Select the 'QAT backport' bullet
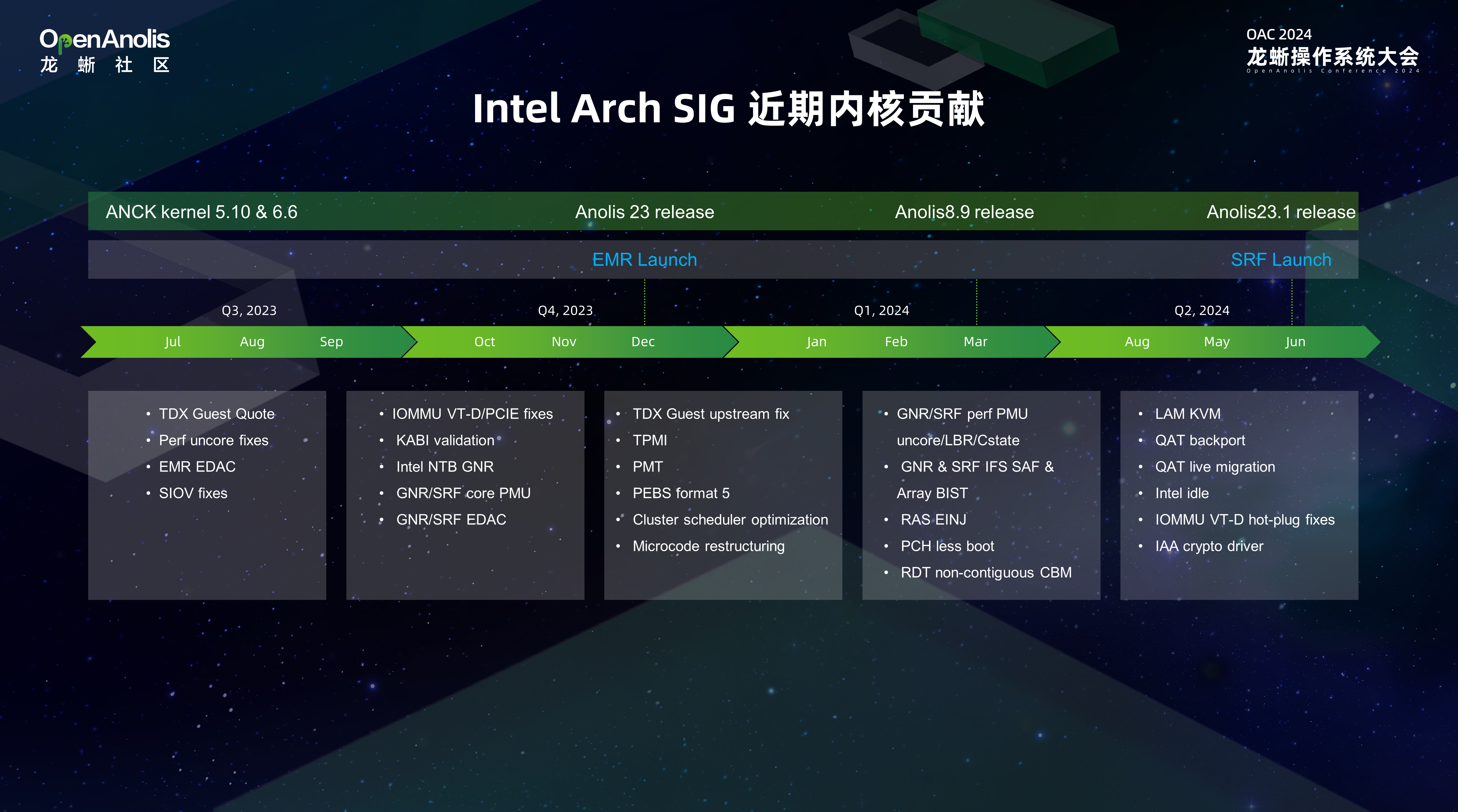 [1200, 441]
